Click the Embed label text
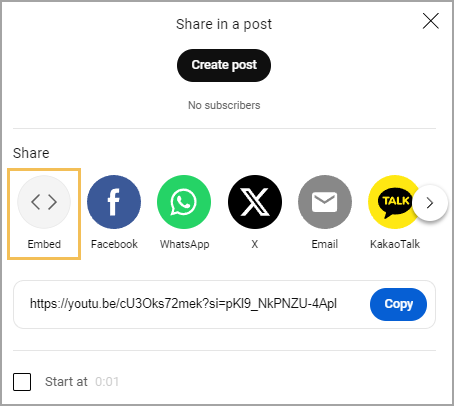The width and height of the screenshot is (454, 406). 44,244
